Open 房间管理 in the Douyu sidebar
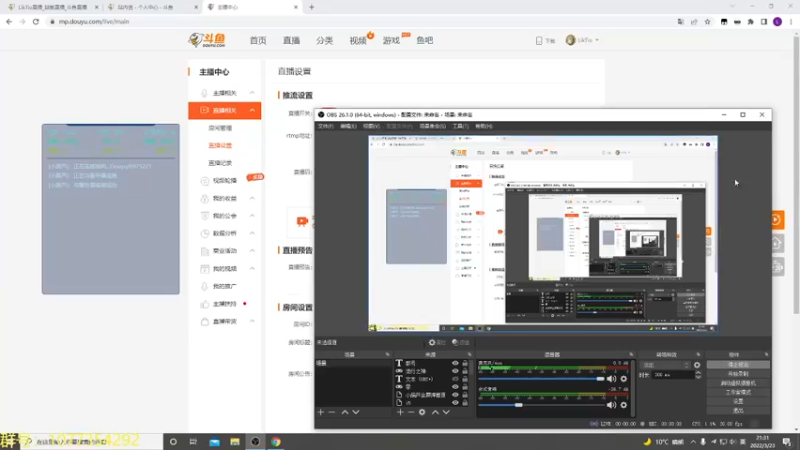 click(220, 128)
